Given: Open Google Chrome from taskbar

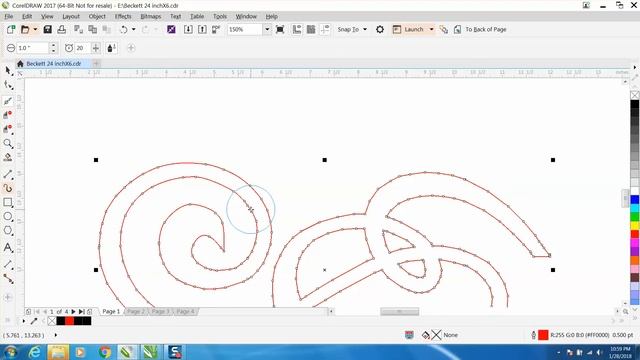Looking at the screenshot, I should (x=104, y=352).
